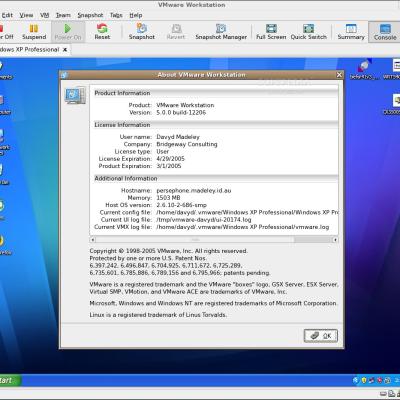
Task: Open the Tabs menu
Action: (x=116, y=15)
